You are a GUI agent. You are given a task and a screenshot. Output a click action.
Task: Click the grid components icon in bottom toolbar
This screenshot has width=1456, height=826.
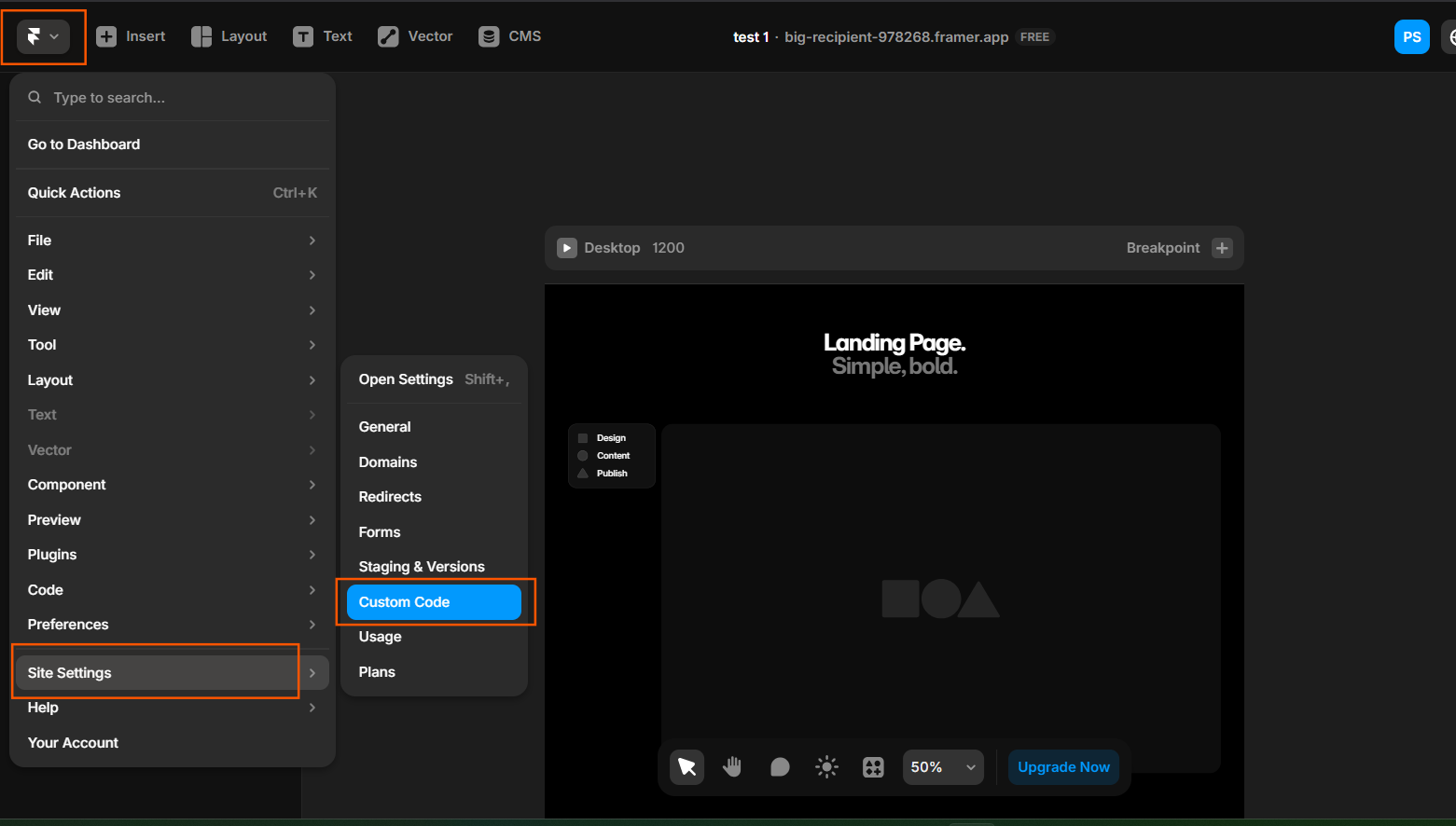tap(873, 767)
